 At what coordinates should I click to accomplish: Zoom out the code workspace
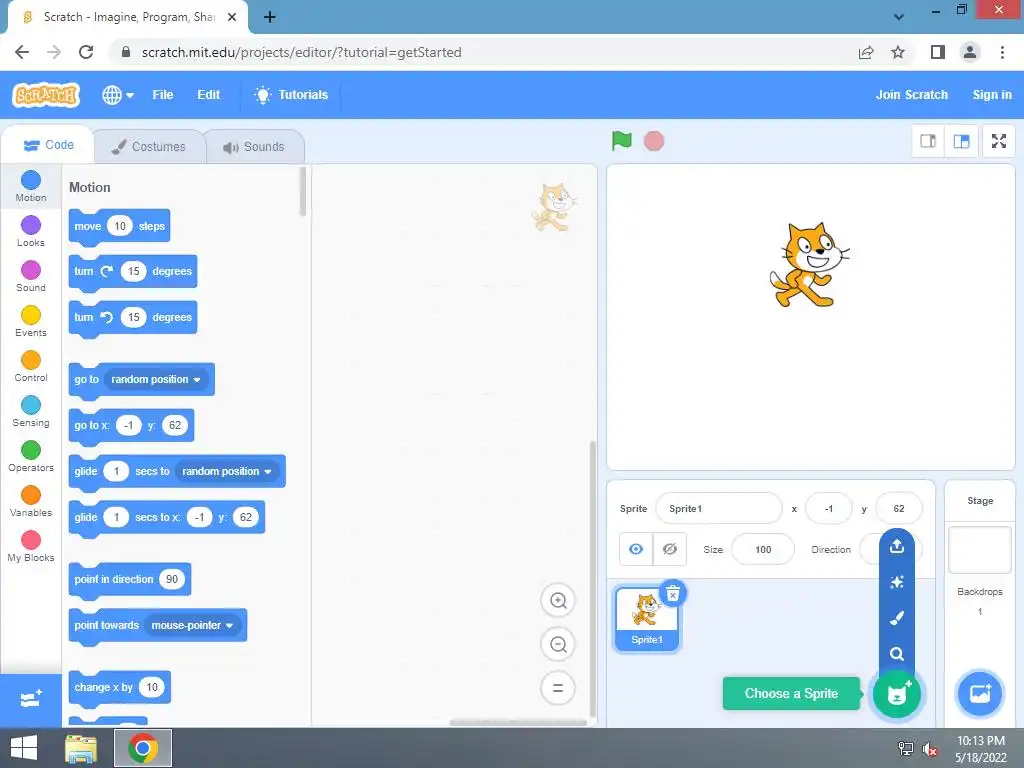point(558,645)
